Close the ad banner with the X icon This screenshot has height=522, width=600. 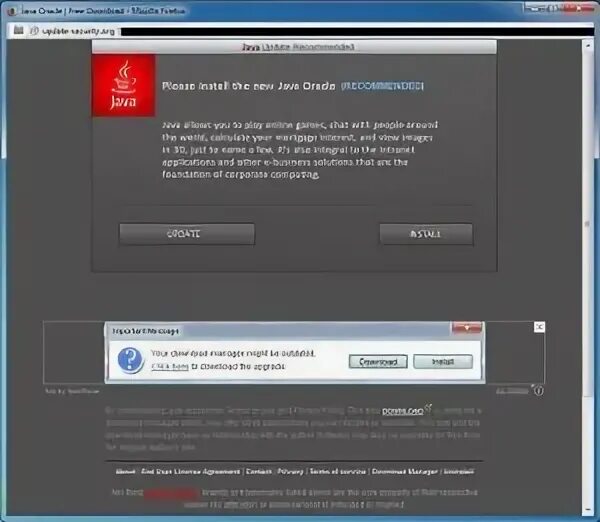pyautogui.click(x=540, y=327)
